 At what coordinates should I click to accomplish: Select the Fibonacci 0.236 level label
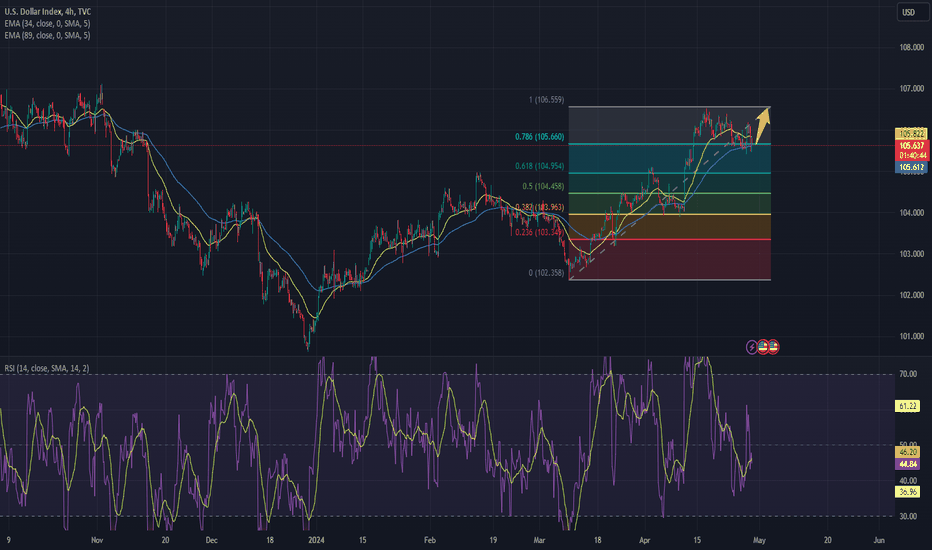click(x=538, y=232)
